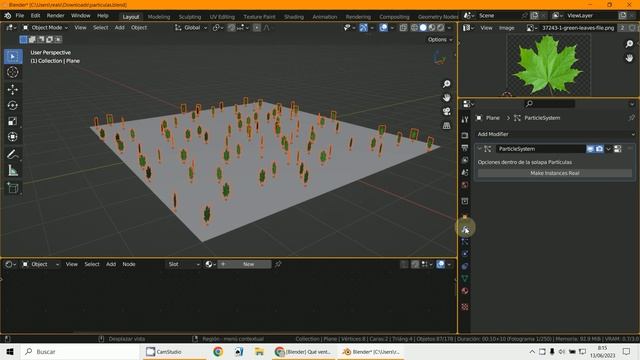Open the Modifier properties wrench tab
Image resolution: width=640 pixels, height=360 pixels.
[465, 230]
